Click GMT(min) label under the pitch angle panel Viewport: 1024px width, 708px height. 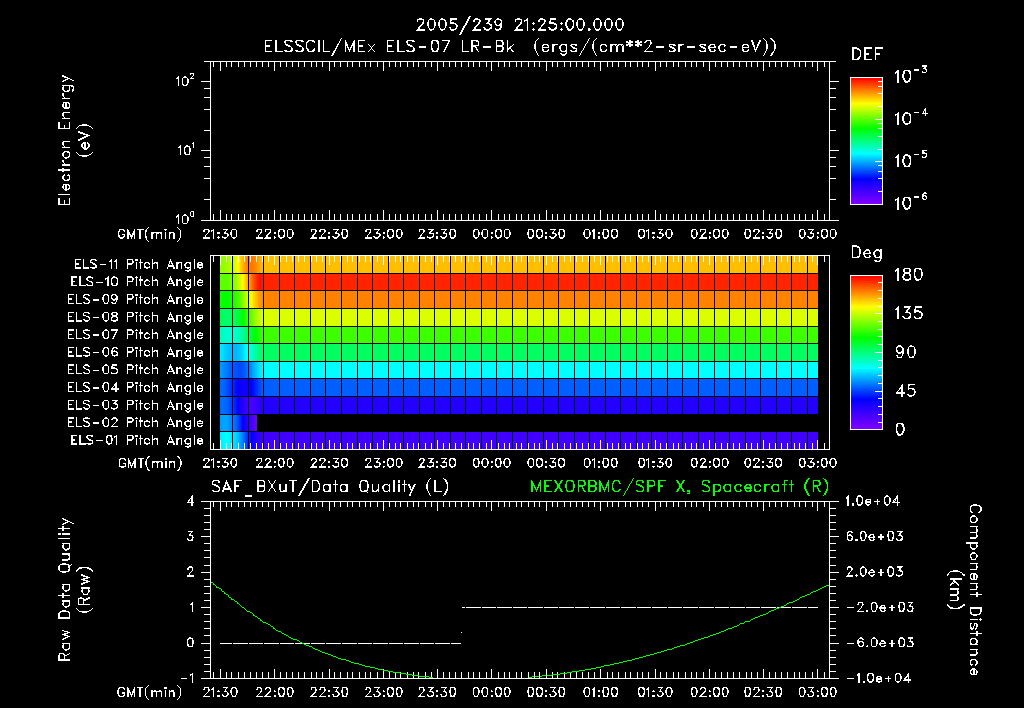tap(150, 464)
